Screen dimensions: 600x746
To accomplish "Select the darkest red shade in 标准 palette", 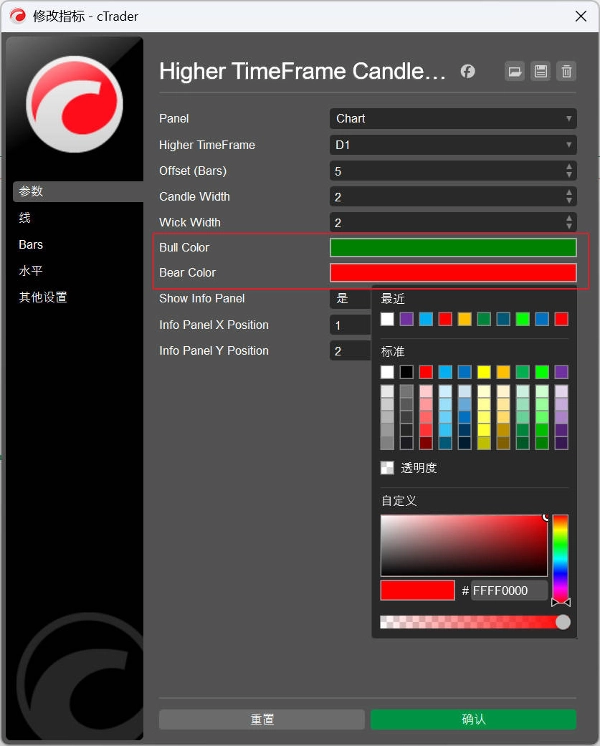I will 426,443.
